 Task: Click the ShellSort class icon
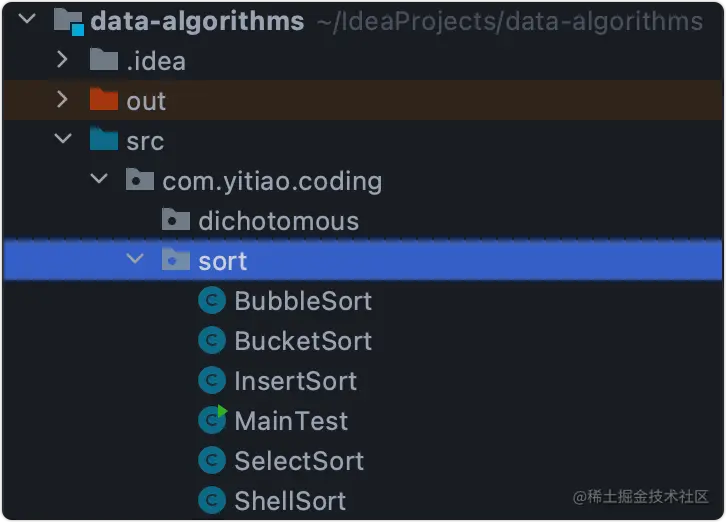pyautogui.click(x=211, y=500)
